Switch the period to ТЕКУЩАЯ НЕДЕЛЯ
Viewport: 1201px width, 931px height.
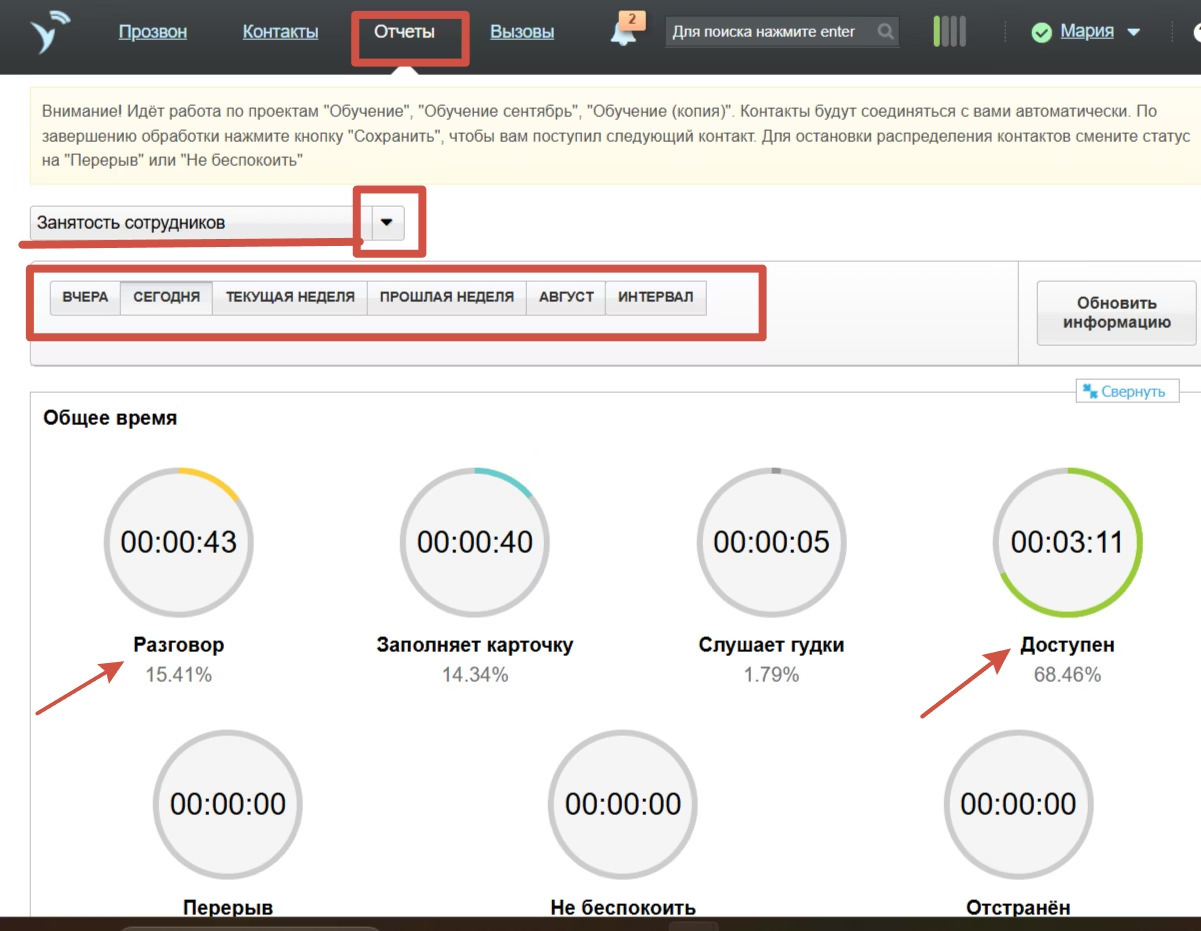[x=290, y=297]
